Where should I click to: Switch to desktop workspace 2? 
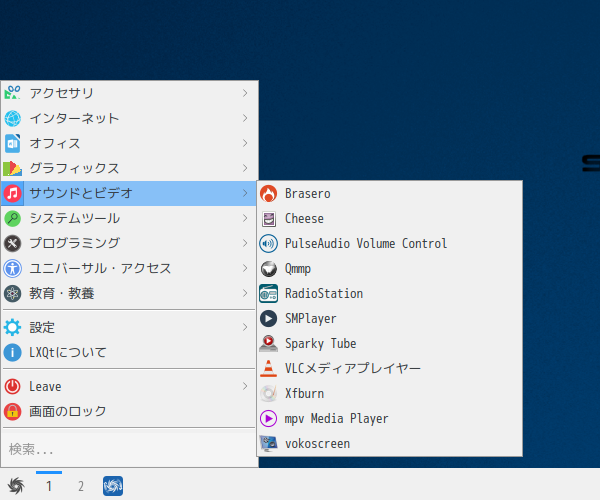pyautogui.click(x=81, y=486)
